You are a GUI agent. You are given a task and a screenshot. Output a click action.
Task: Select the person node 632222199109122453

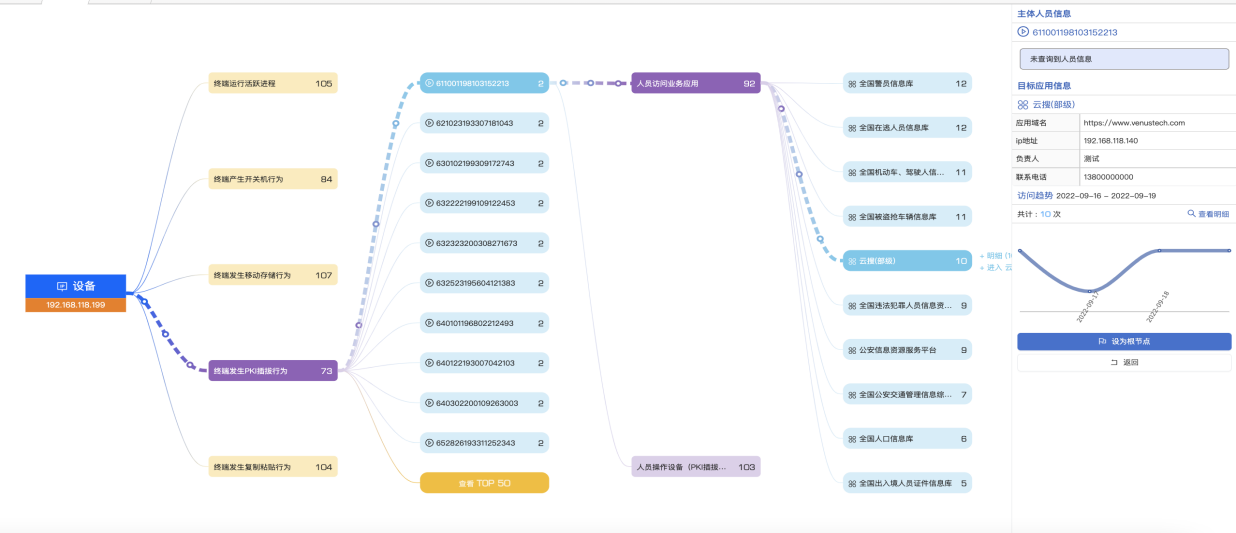click(484, 203)
